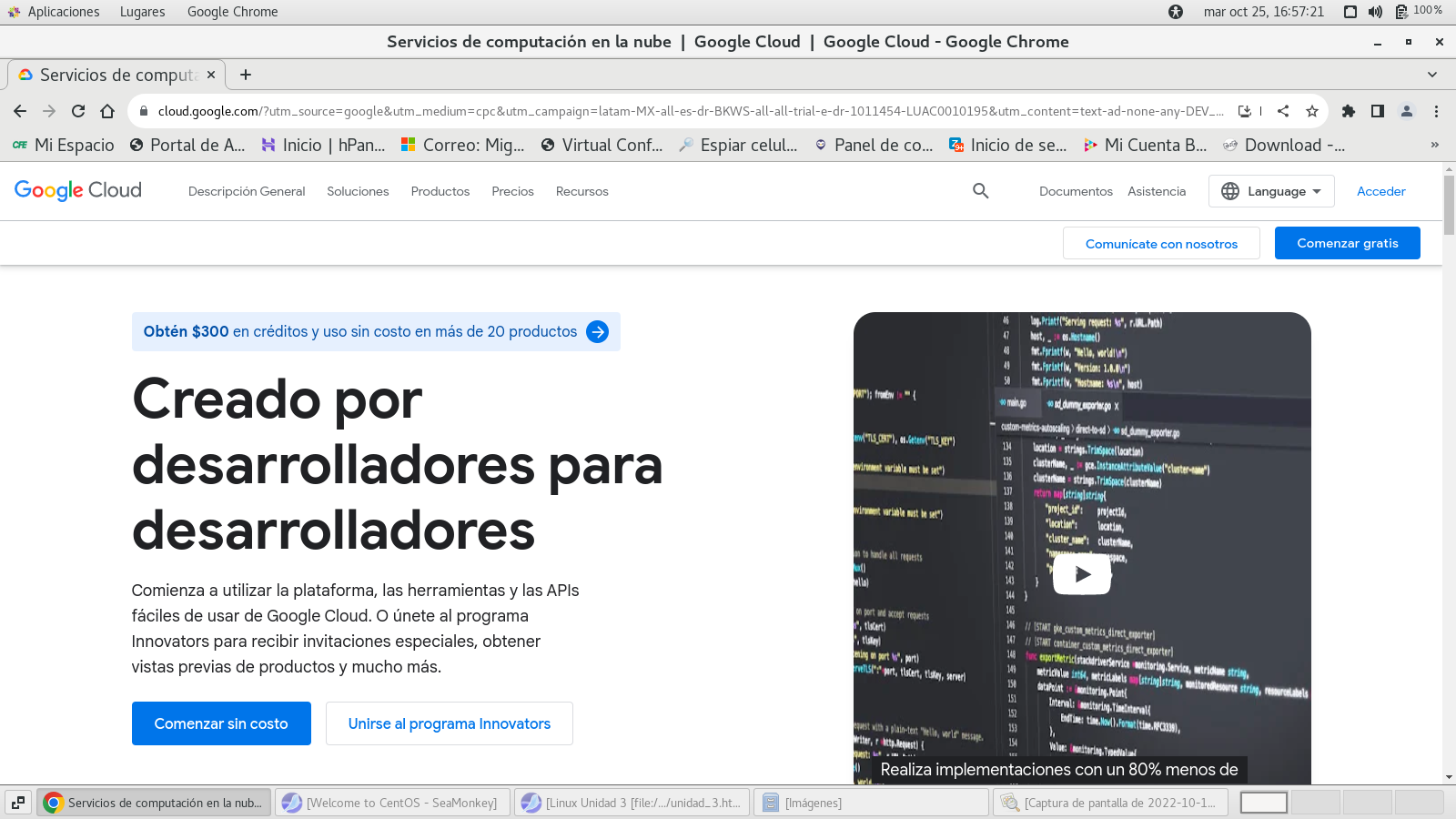Reload the page with the refresh icon

point(78,111)
